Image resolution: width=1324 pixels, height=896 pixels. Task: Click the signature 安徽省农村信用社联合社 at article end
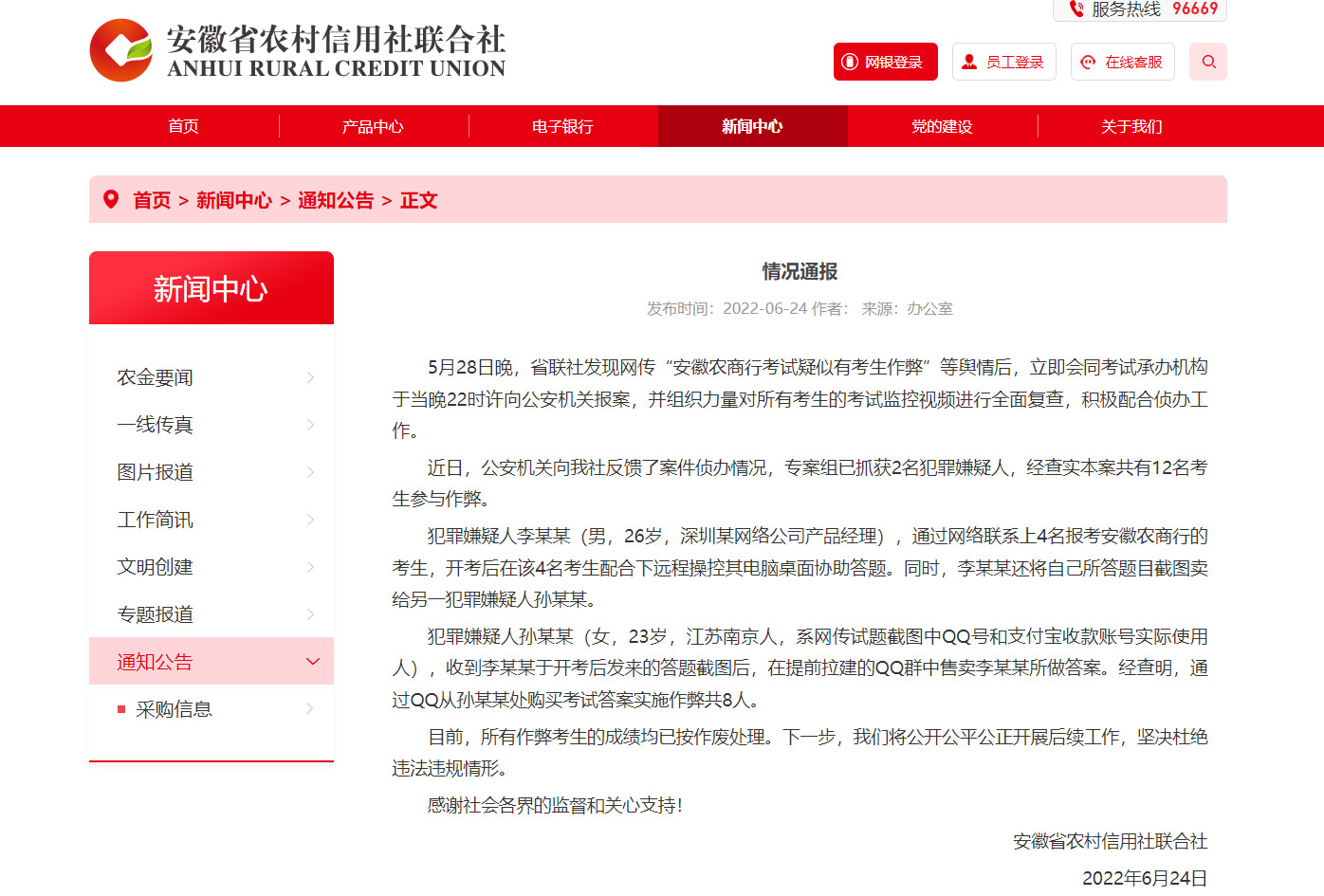pyautogui.click(x=1110, y=841)
